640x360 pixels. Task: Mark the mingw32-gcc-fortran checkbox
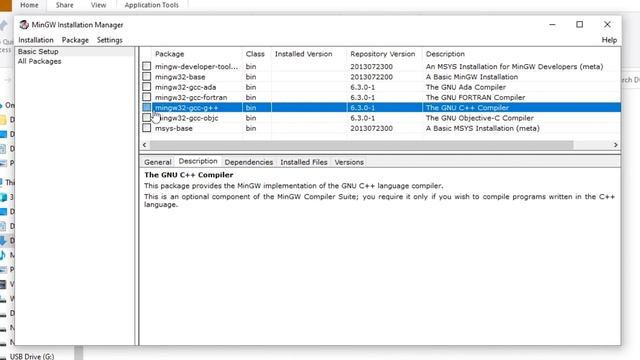click(147, 97)
